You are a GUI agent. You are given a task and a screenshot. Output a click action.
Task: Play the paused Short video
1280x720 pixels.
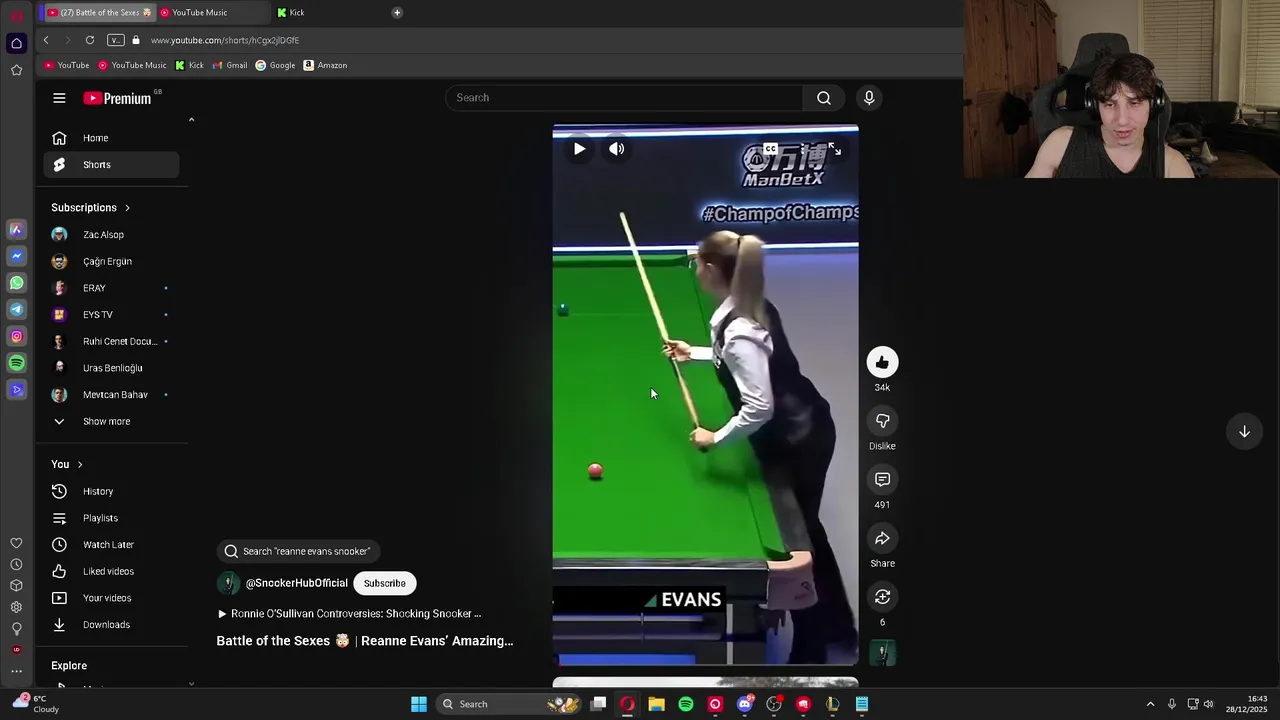coord(579,149)
